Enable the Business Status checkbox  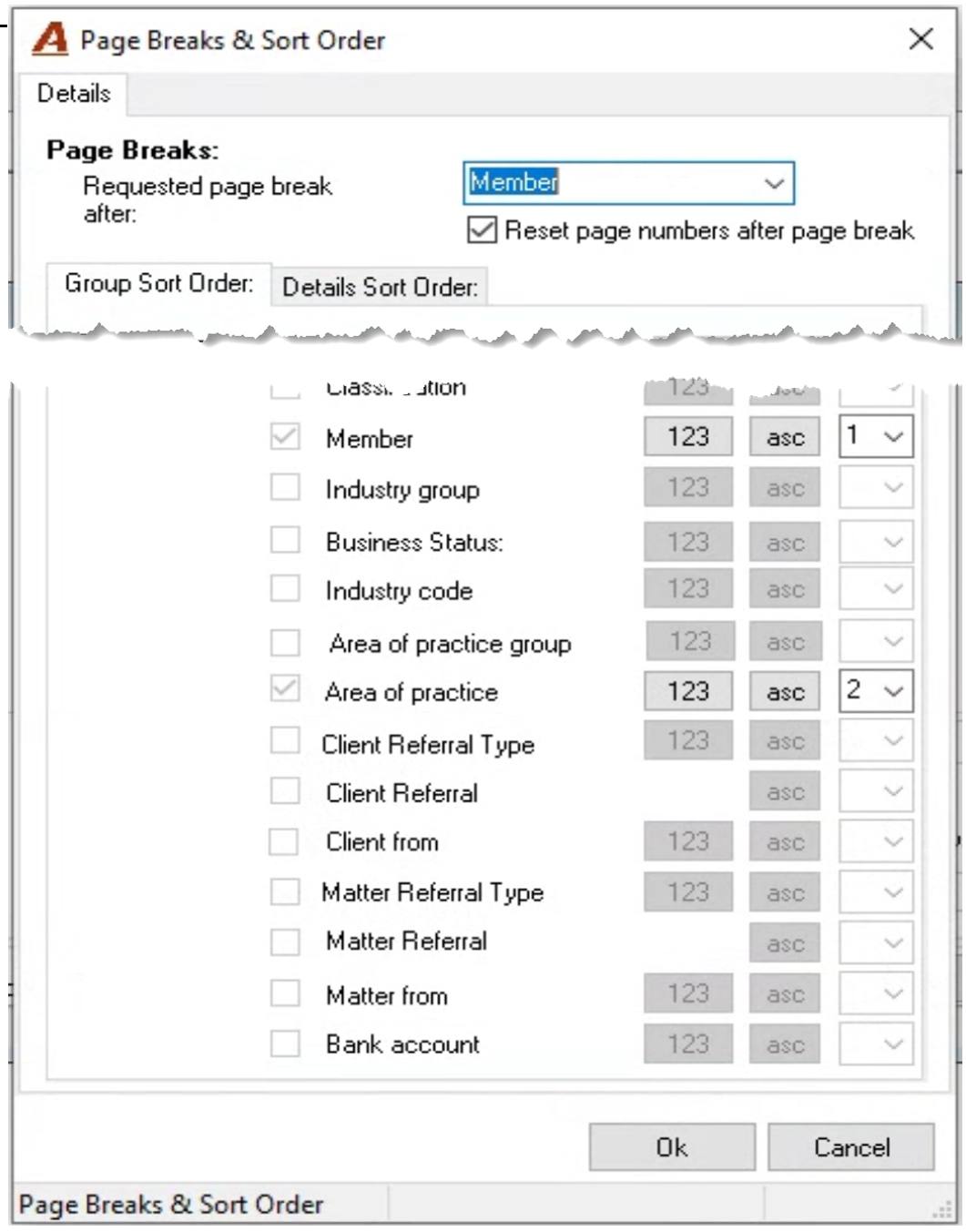(x=285, y=540)
